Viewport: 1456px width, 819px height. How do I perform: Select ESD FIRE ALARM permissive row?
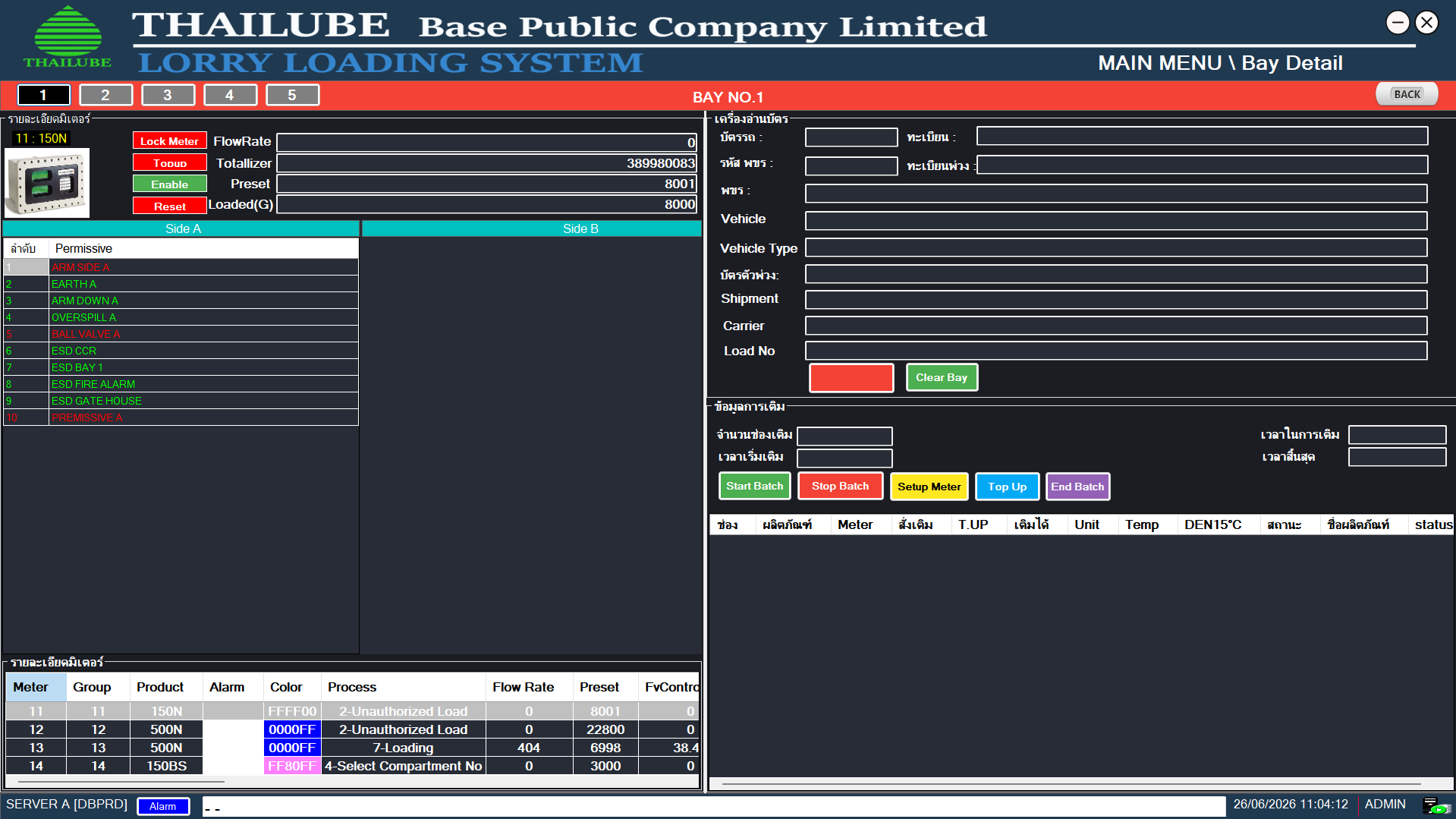(181, 384)
